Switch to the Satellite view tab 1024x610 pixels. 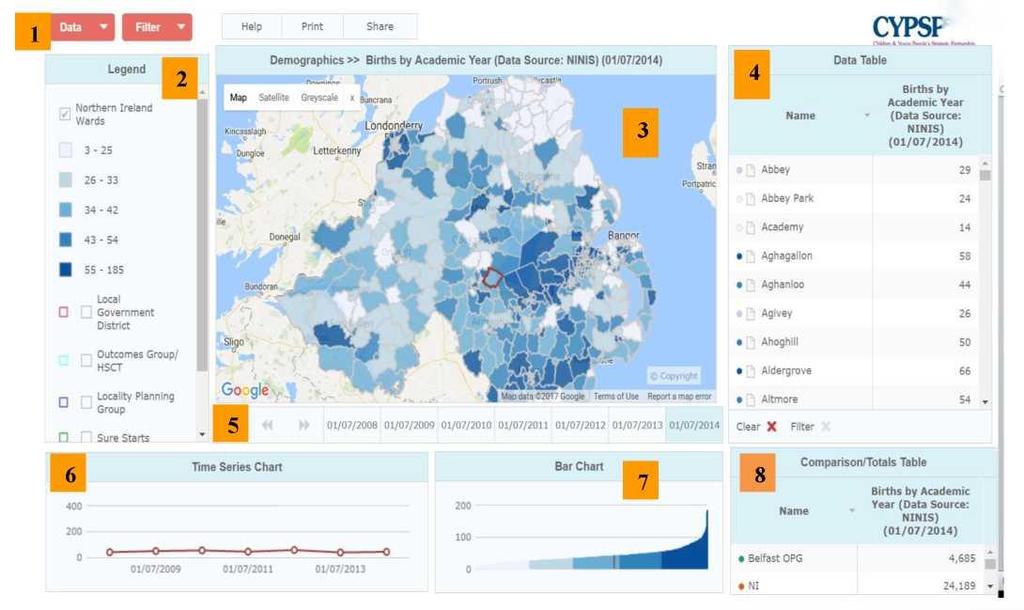click(x=274, y=97)
